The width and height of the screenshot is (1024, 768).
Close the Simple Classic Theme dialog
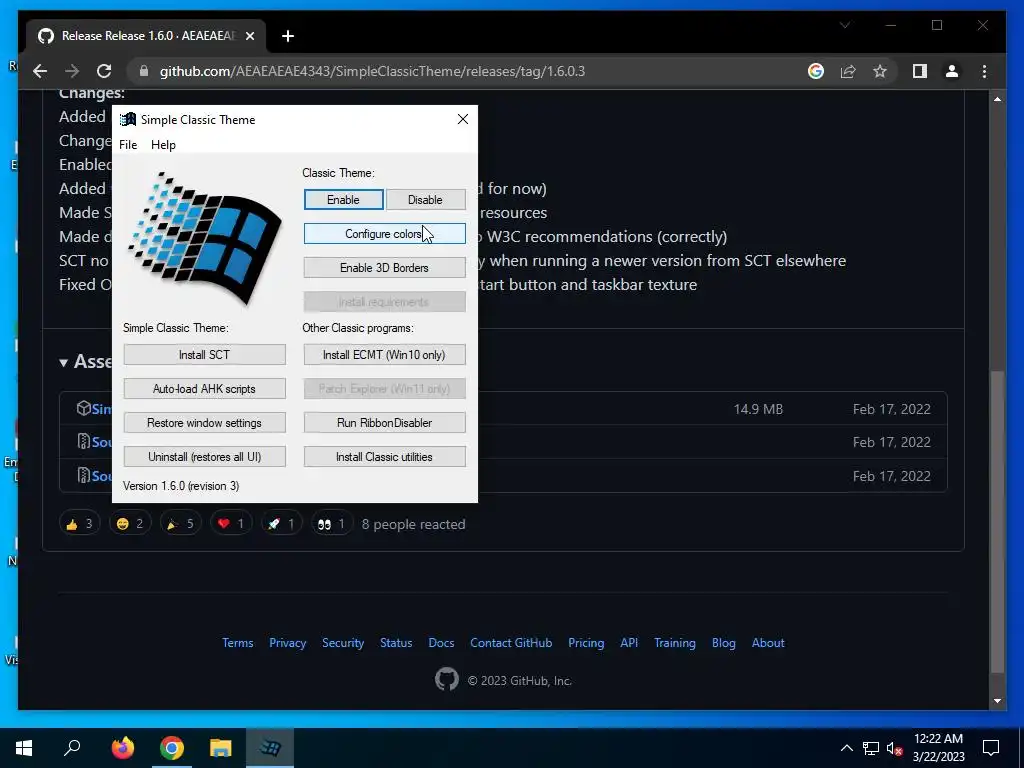pos(462,119)
